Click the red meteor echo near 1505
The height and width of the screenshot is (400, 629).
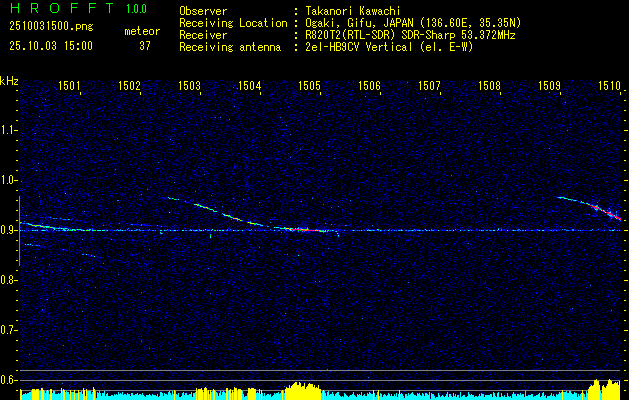[308, 230]
